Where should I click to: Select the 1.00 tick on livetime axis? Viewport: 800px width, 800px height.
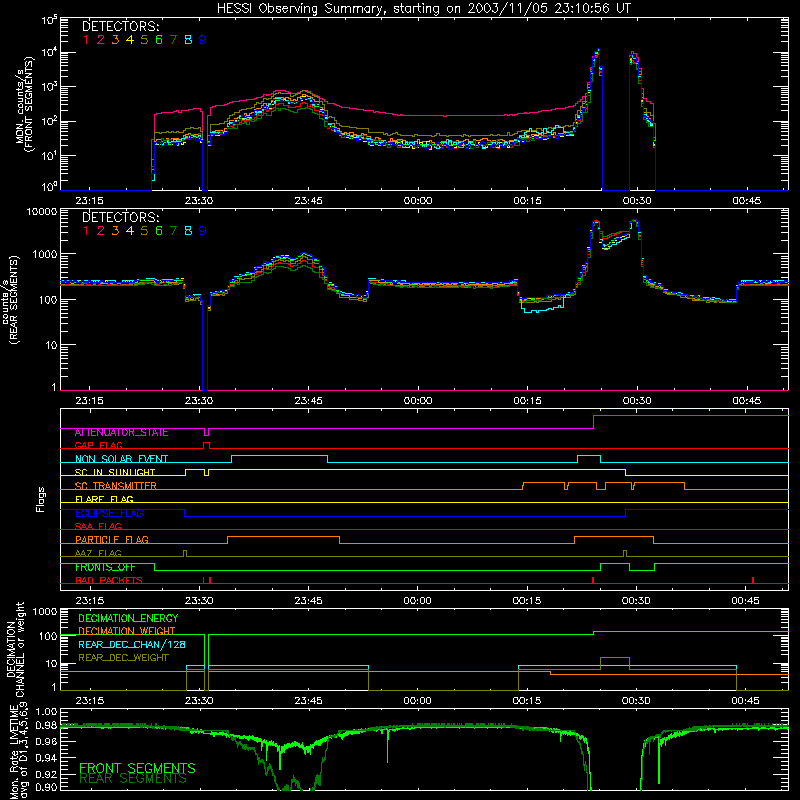pyautogui.click(x=46, y=712)
